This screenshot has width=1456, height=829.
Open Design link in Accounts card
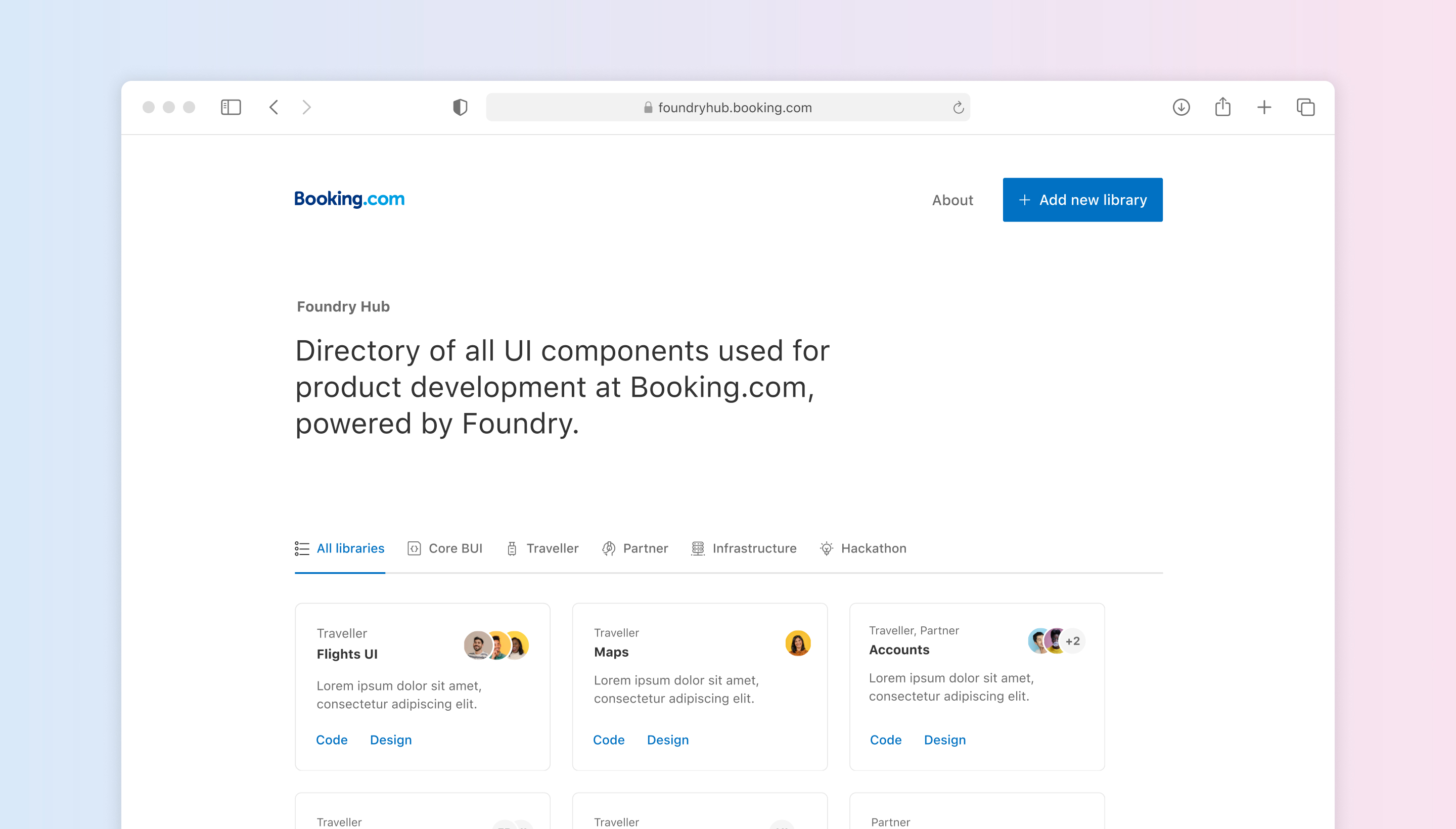tap(945, 740)
